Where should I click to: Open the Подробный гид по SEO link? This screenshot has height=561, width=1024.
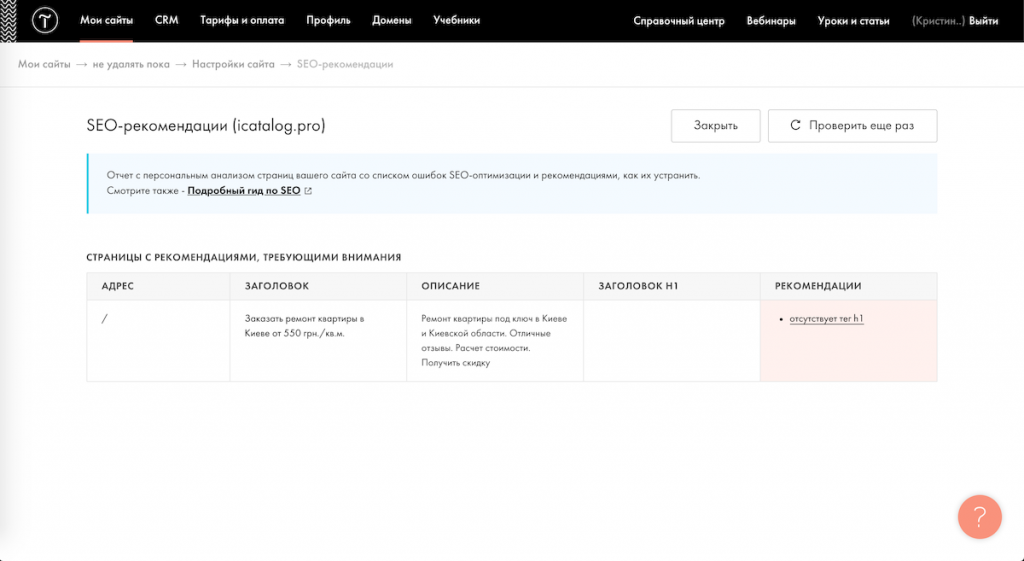click(243, 191)
